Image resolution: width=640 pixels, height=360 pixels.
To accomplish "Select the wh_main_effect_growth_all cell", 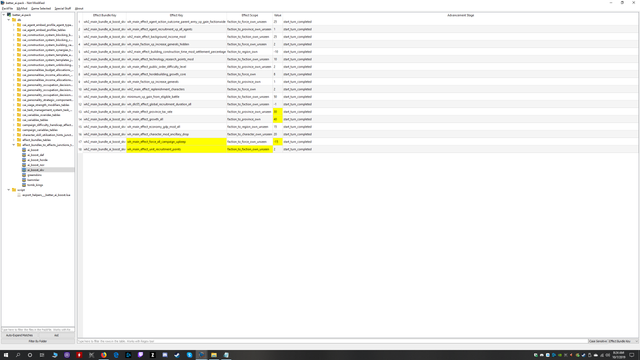I will click(x=176, y=119).
